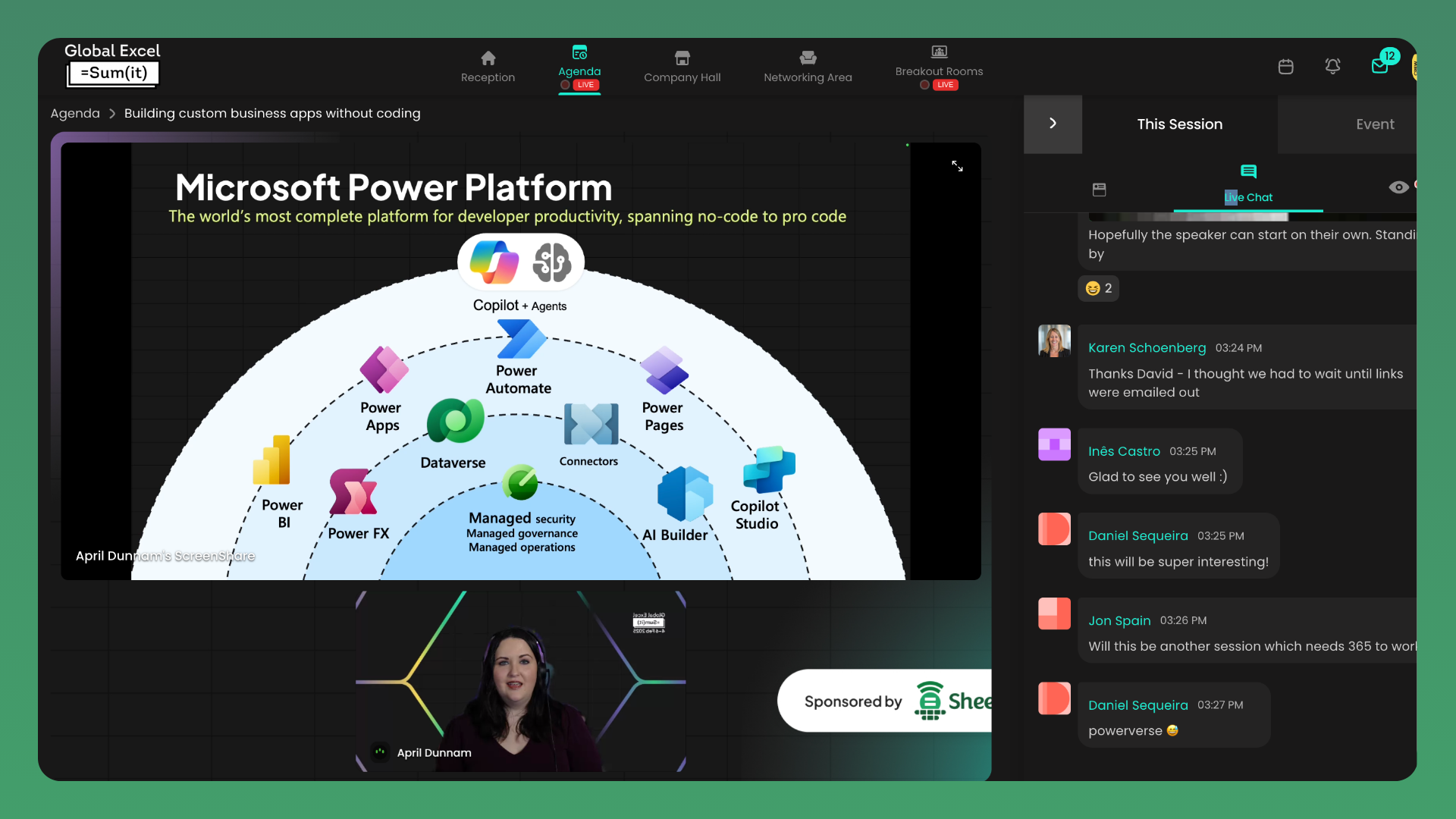
Task: Open the Reception home icon
Action: pos(488,58)
